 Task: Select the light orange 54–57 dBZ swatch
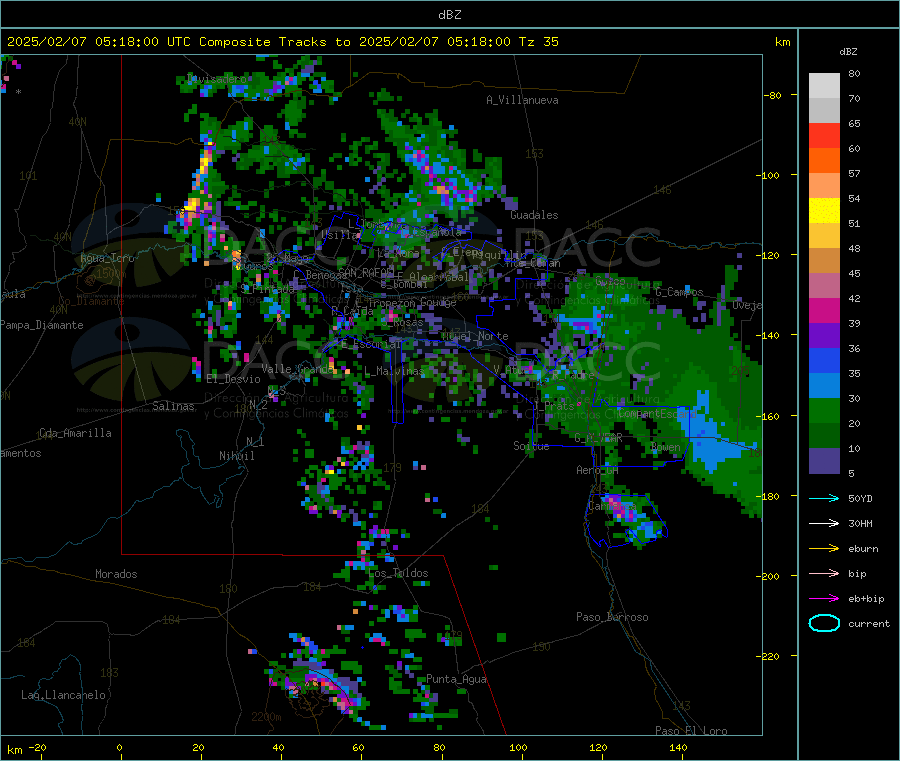click(x=824, y=186)
